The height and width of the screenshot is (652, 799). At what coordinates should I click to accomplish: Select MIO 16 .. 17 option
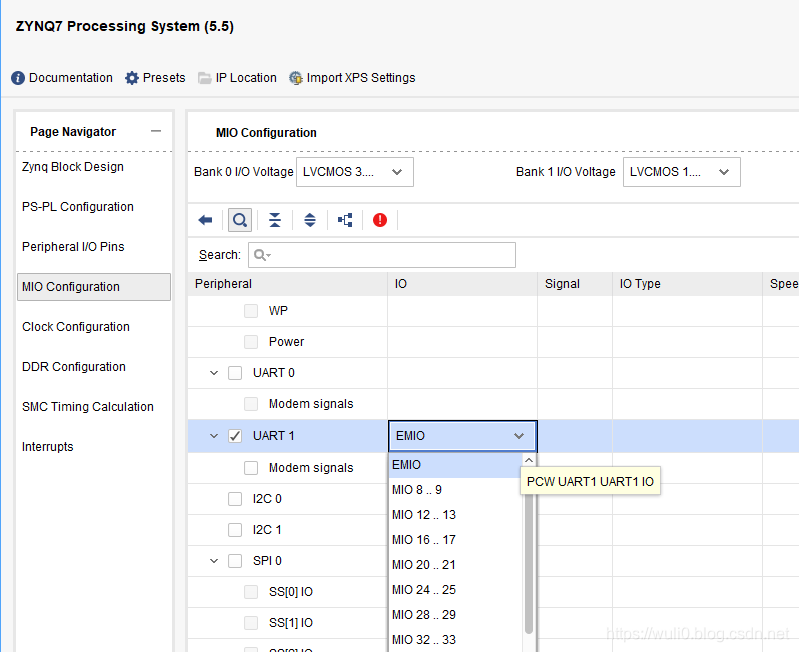(x=455, y=540)
